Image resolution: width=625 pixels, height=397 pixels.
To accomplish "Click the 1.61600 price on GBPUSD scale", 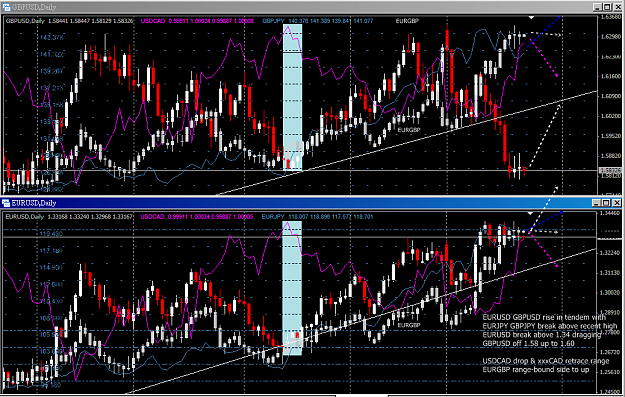I will 611,76.
